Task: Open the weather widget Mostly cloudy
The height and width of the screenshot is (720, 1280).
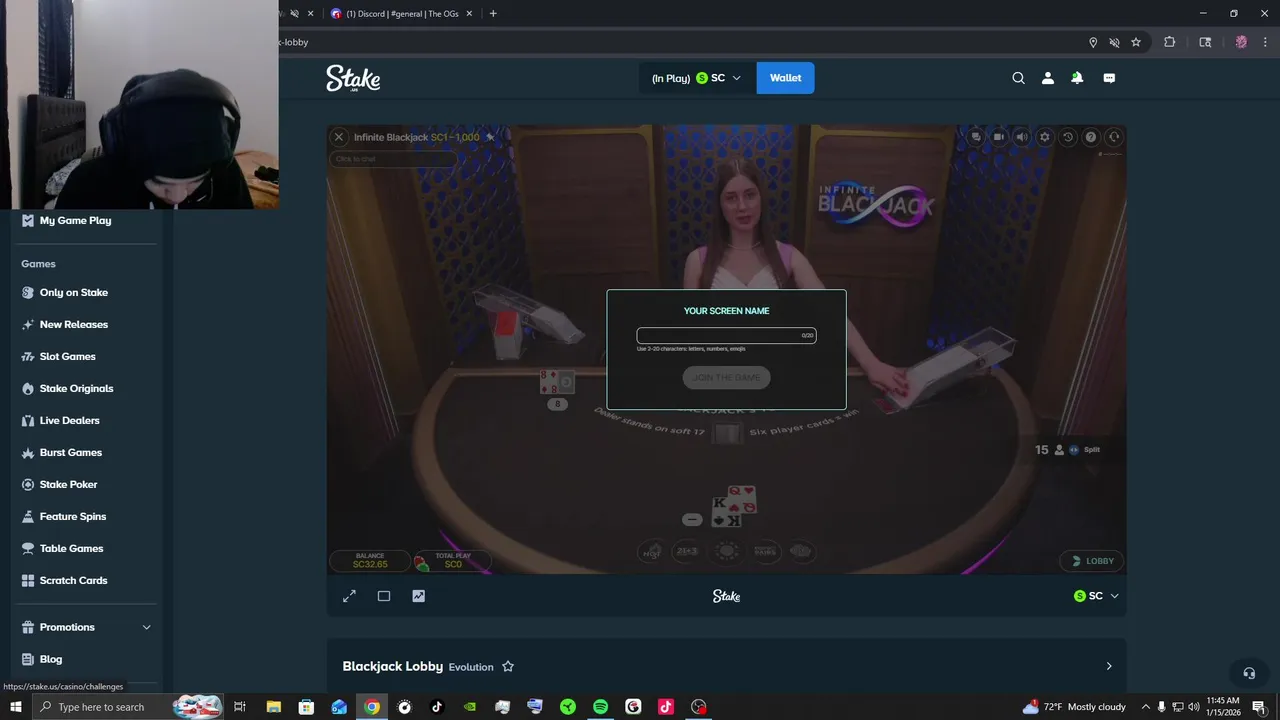Action: [x=1074, y=707]
